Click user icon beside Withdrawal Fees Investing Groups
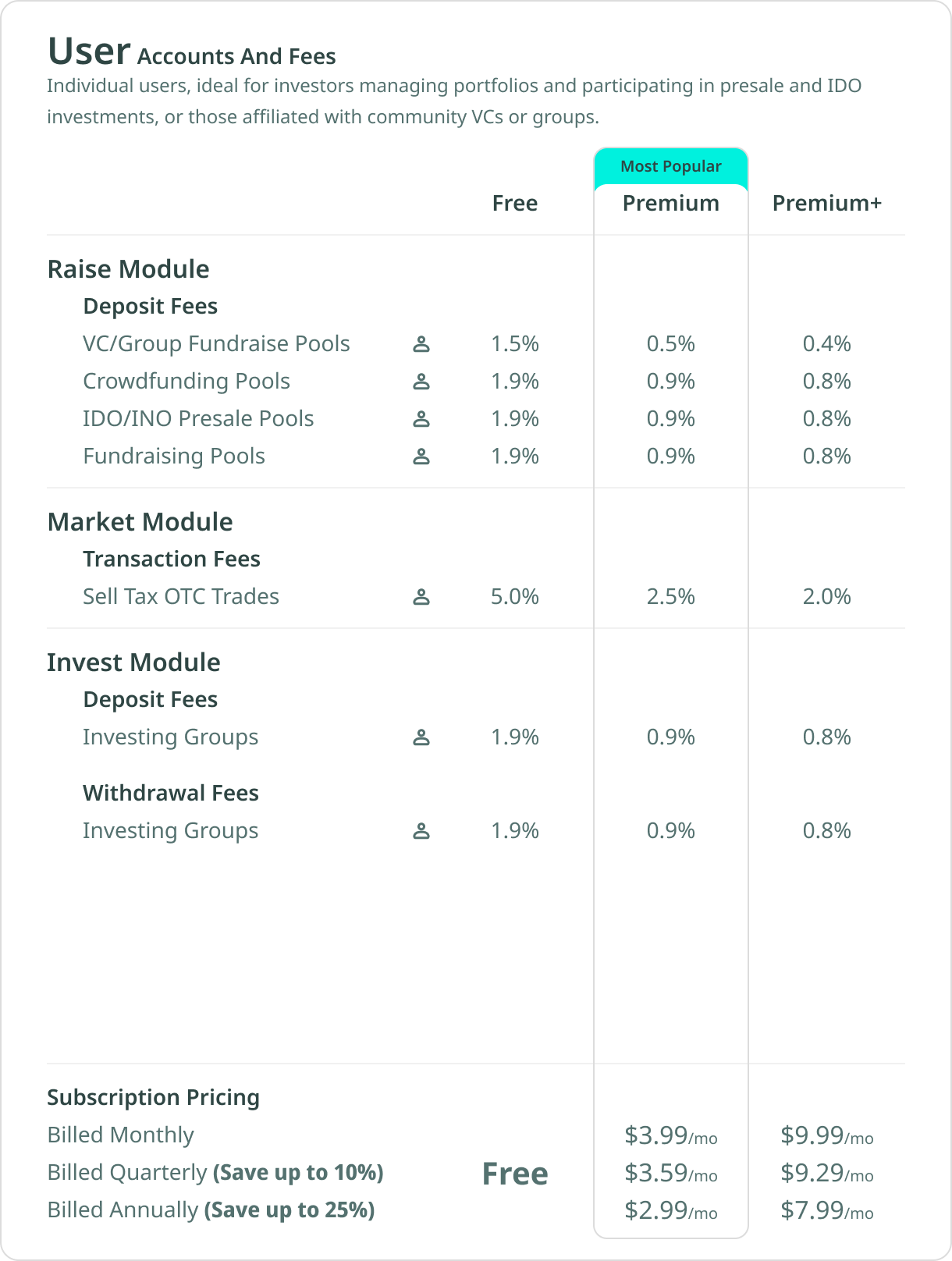This screenshot has height=1261, width=952. [421, 830]
